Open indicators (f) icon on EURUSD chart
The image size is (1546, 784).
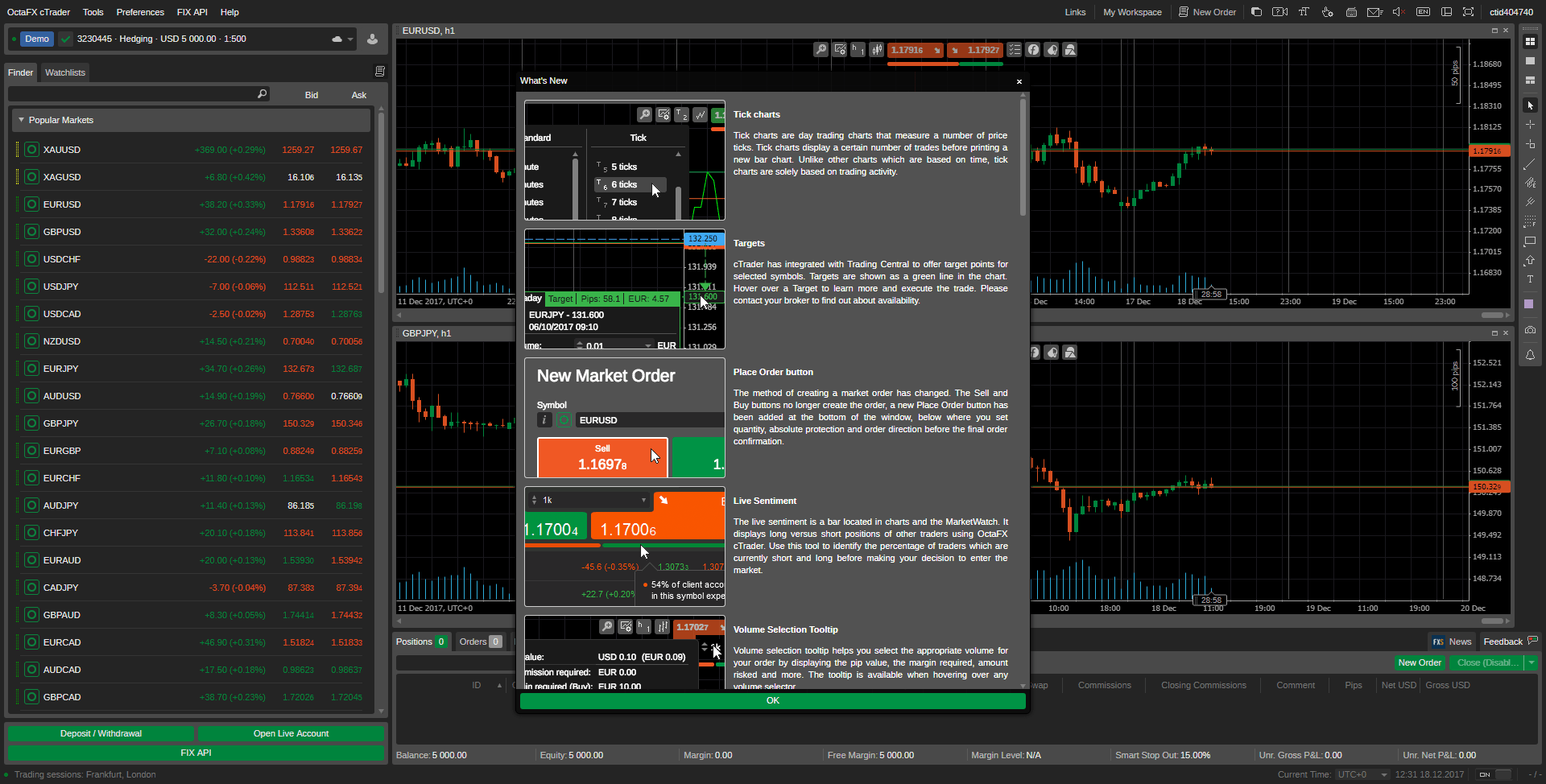click(1033, 50)
